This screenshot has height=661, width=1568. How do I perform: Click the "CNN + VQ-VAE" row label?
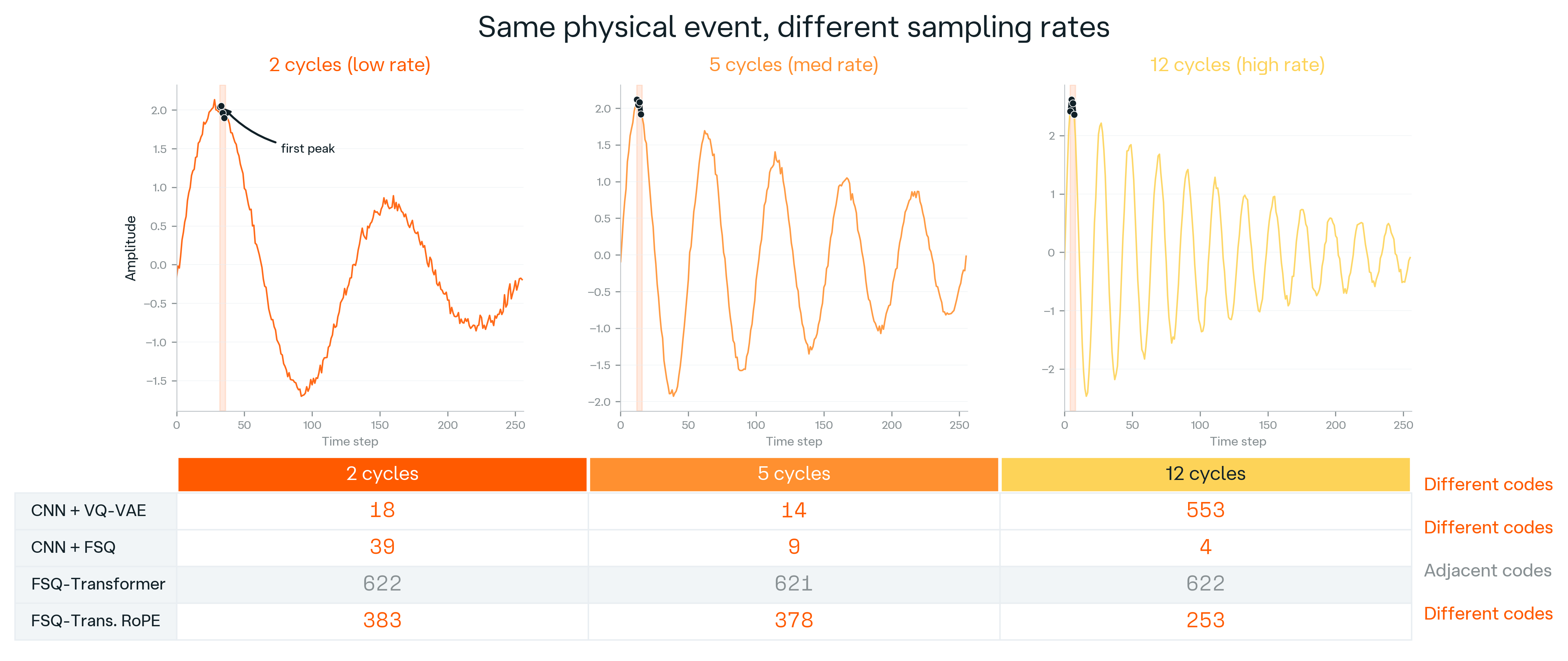click(89, 511)
